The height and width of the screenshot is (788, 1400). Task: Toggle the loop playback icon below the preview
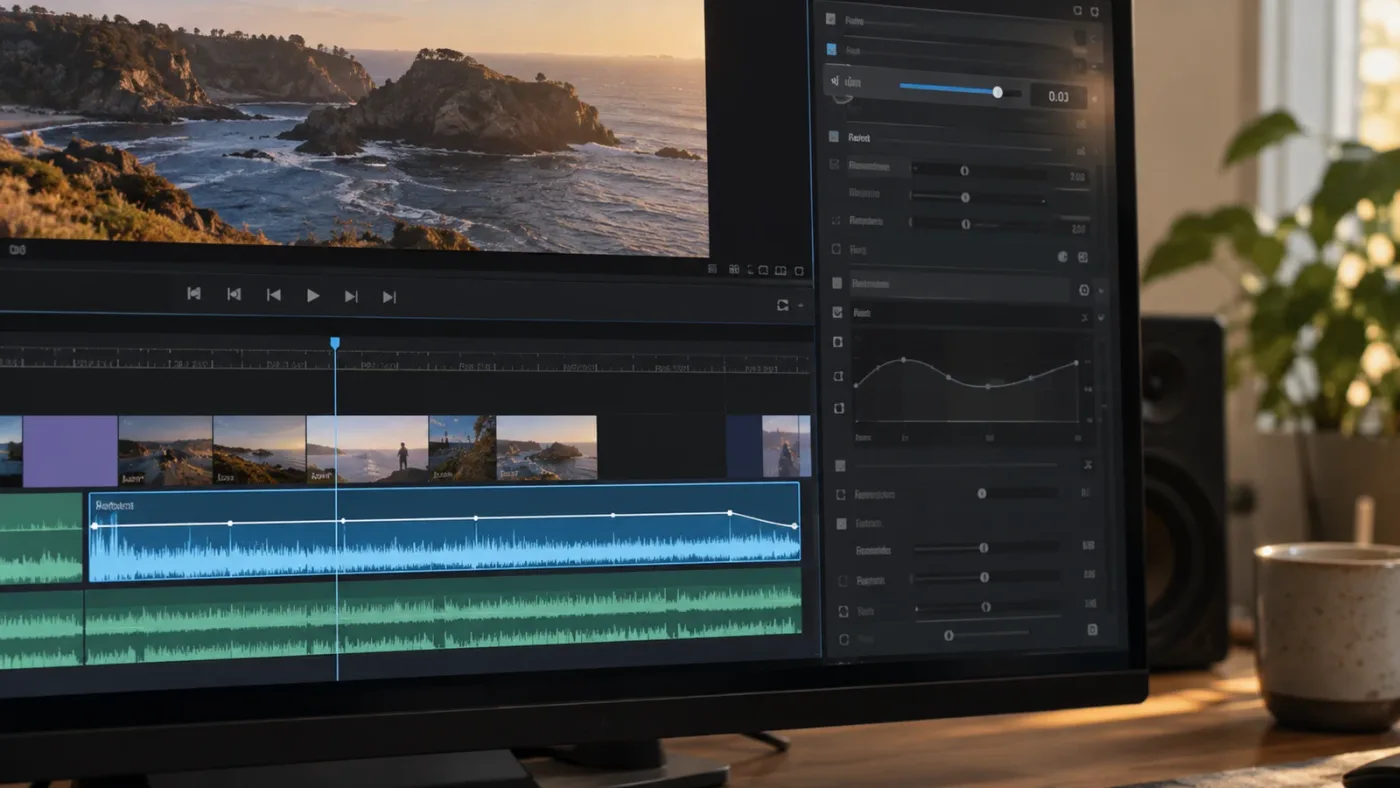click(782, 306)
